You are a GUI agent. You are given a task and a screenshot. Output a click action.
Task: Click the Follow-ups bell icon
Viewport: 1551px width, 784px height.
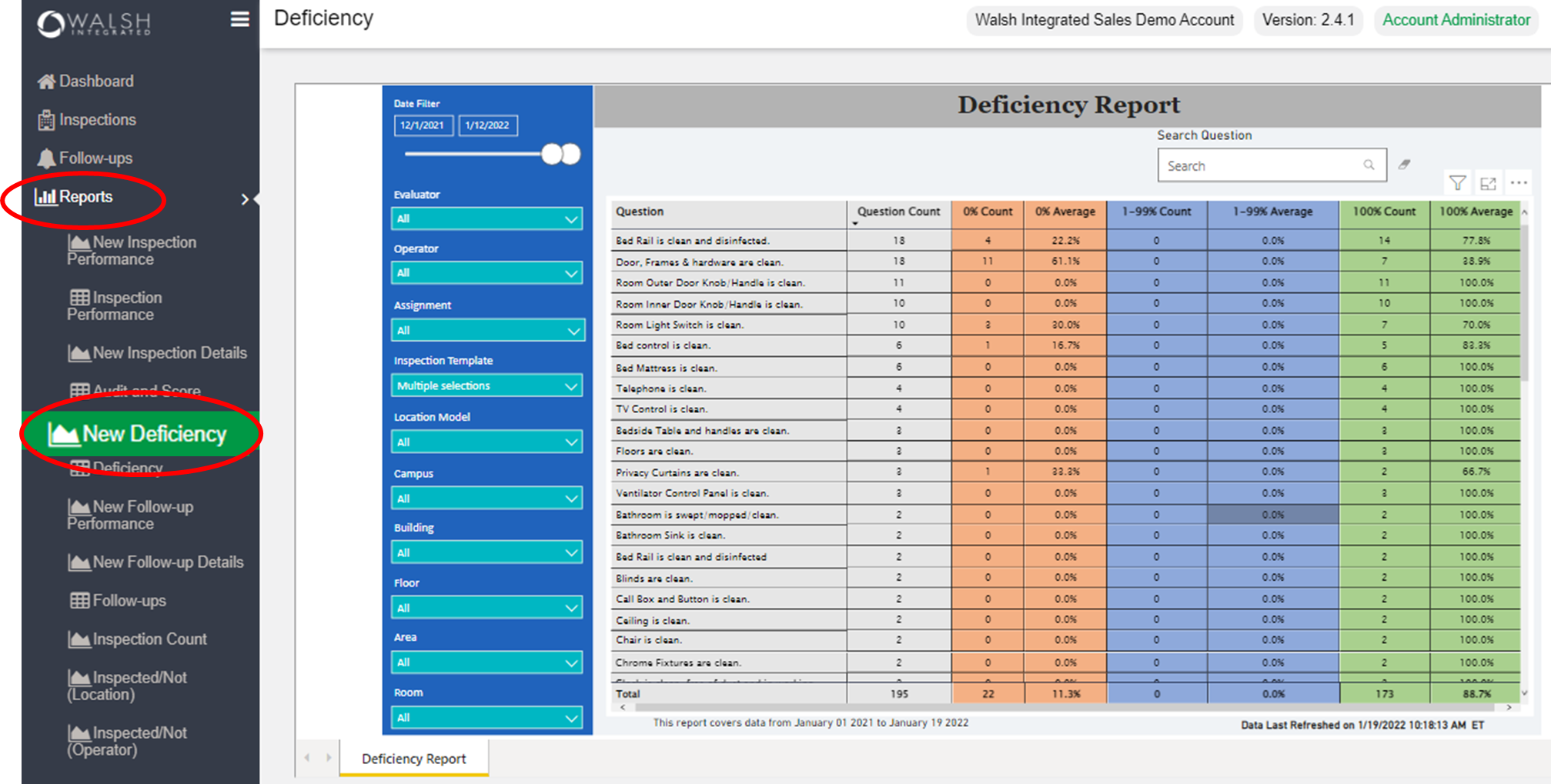click(46, 158)
